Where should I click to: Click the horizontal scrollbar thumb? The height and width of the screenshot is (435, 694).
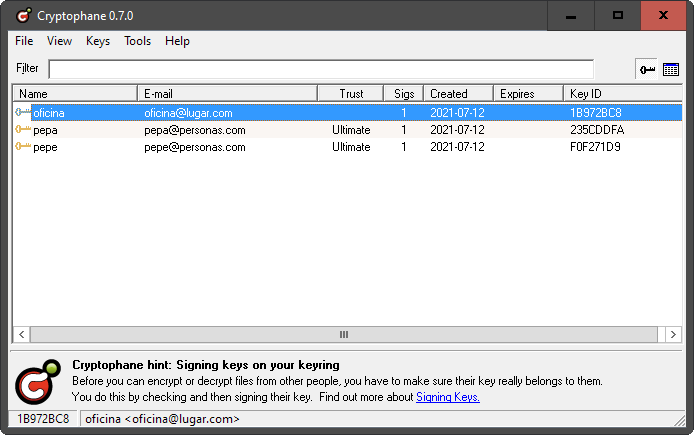tap(344, 335)
